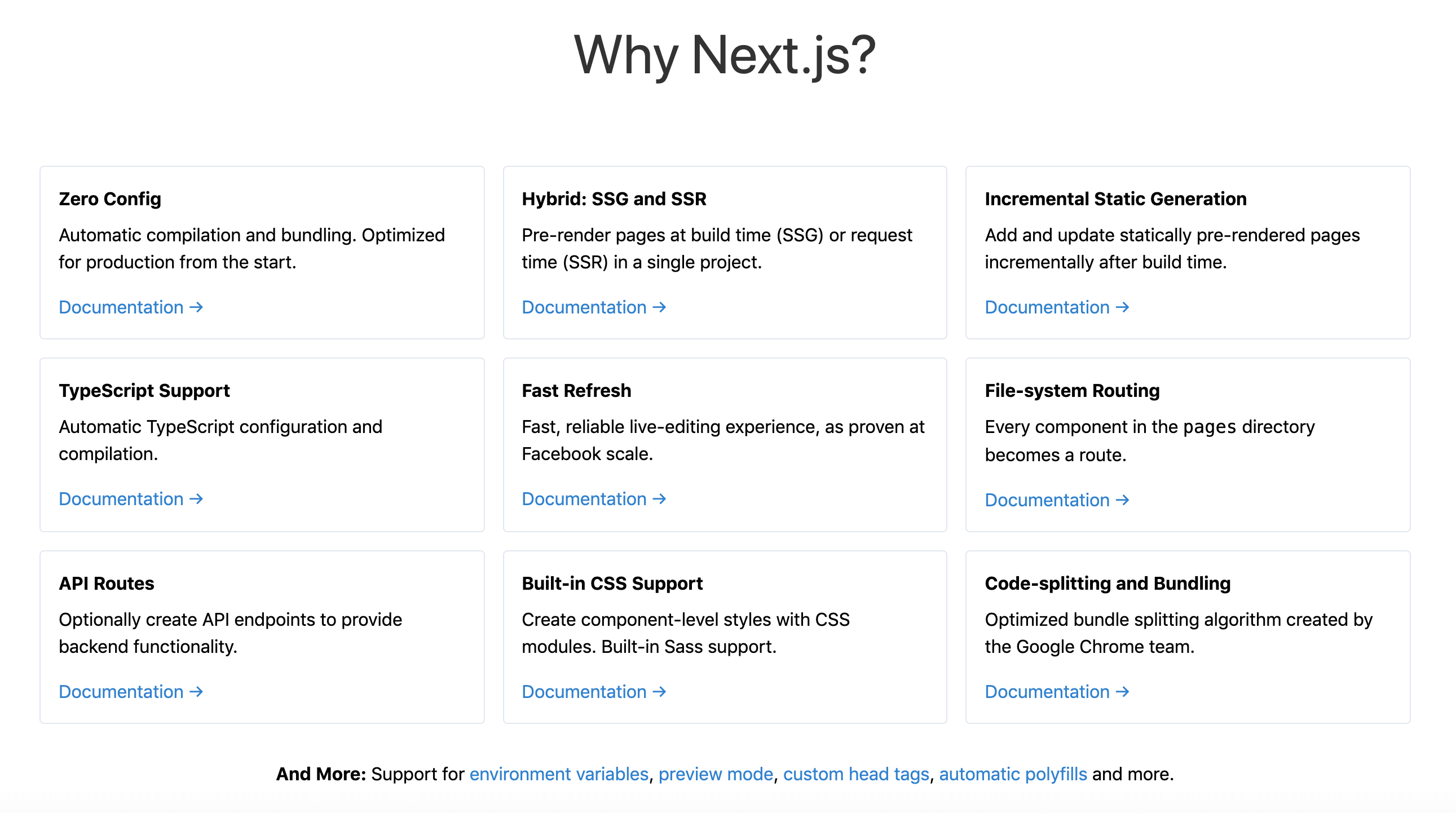Screen dimensions: 1456x813
Task: Open the Code-splitting and Bundling documentation
Action: click(x=1047, y=692)
